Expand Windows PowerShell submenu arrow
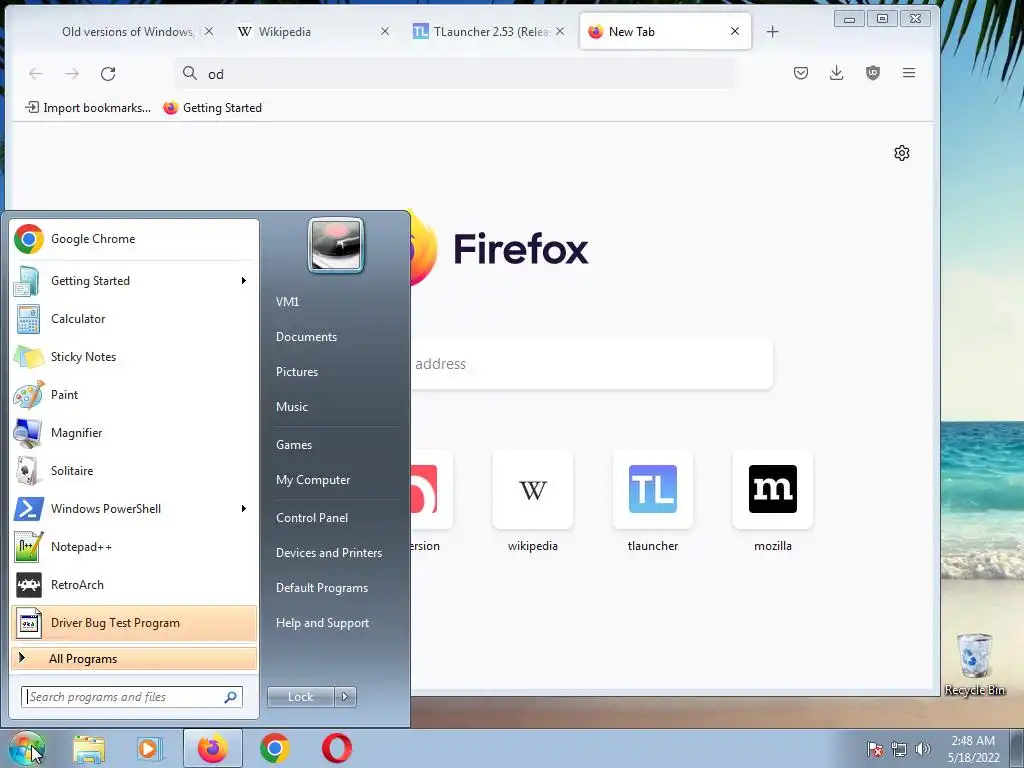 click(x=244, y=509)
